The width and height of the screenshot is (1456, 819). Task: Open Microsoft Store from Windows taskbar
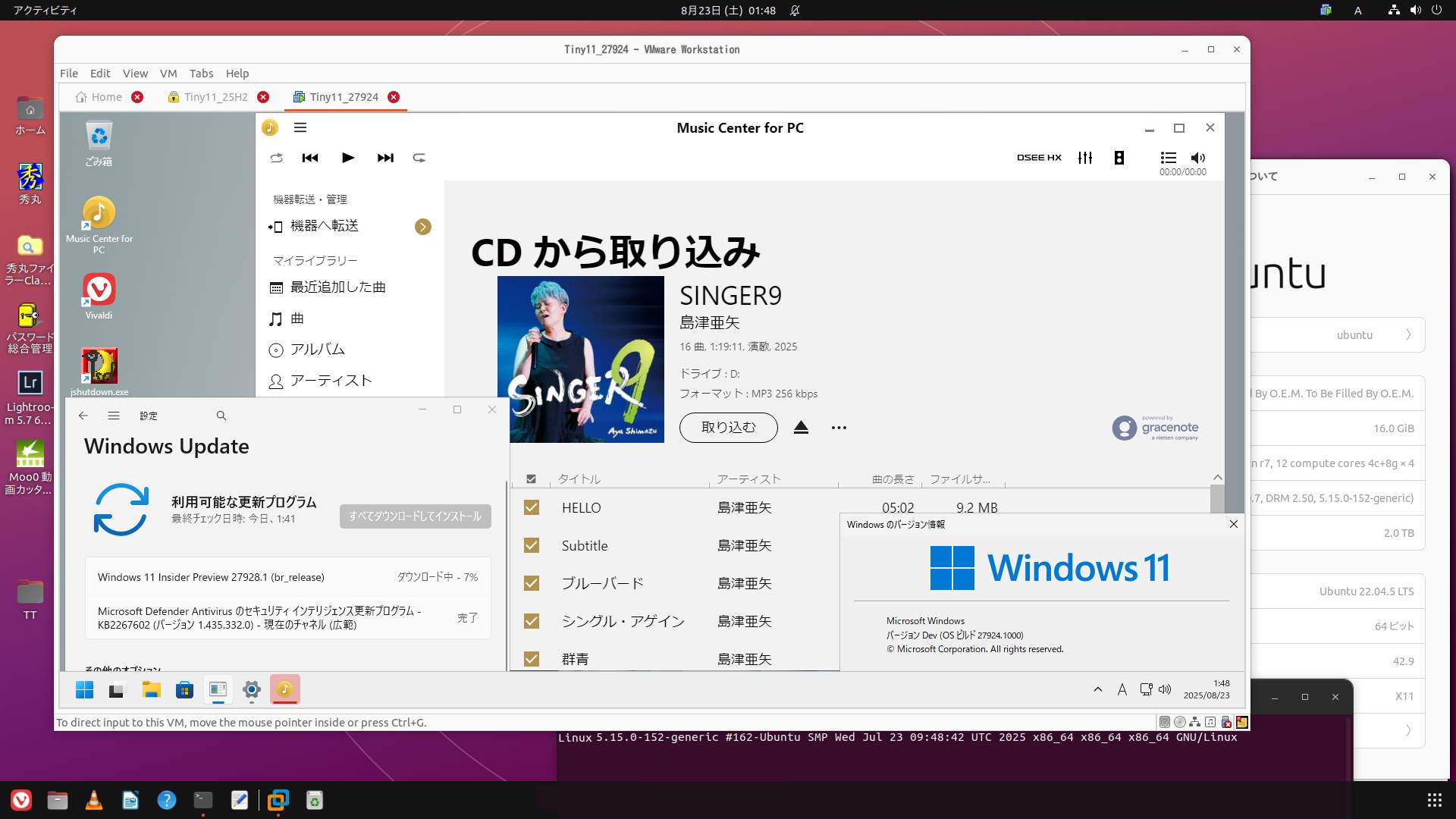[184, 689]
